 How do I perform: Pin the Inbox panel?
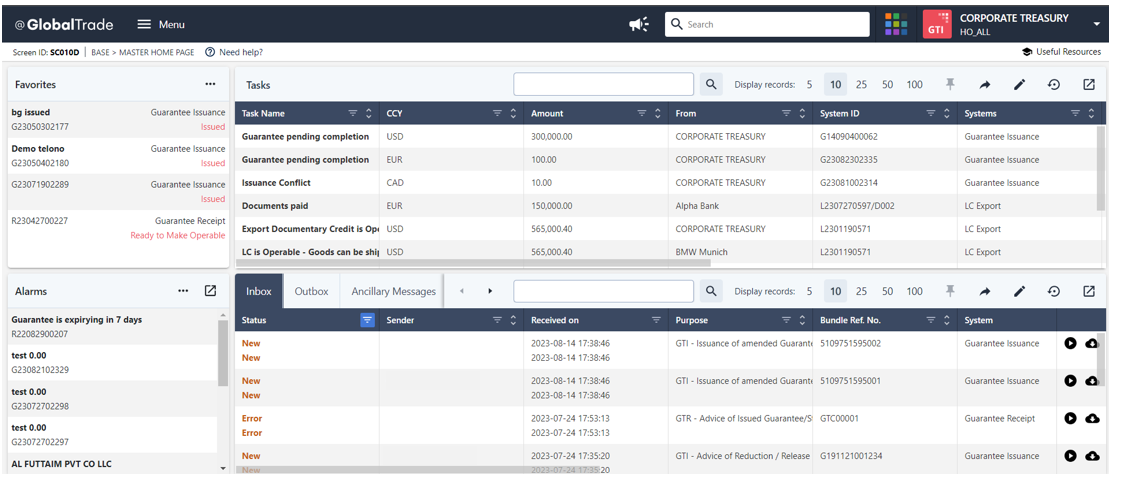tap(950, 291)
